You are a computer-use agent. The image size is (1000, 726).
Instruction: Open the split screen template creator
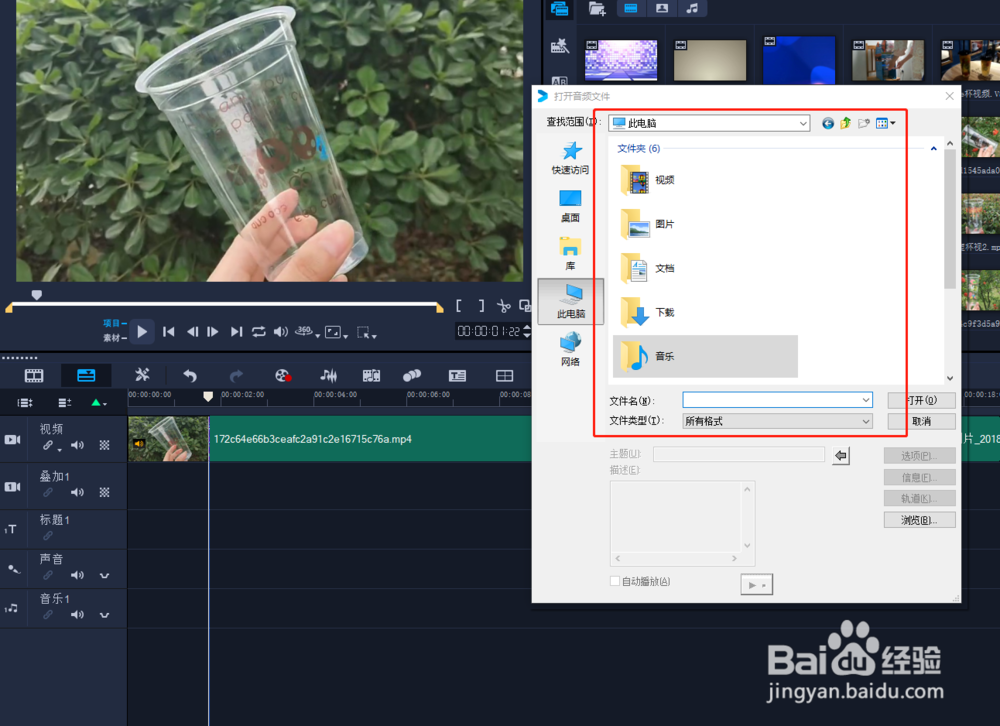tap(504, 376)
